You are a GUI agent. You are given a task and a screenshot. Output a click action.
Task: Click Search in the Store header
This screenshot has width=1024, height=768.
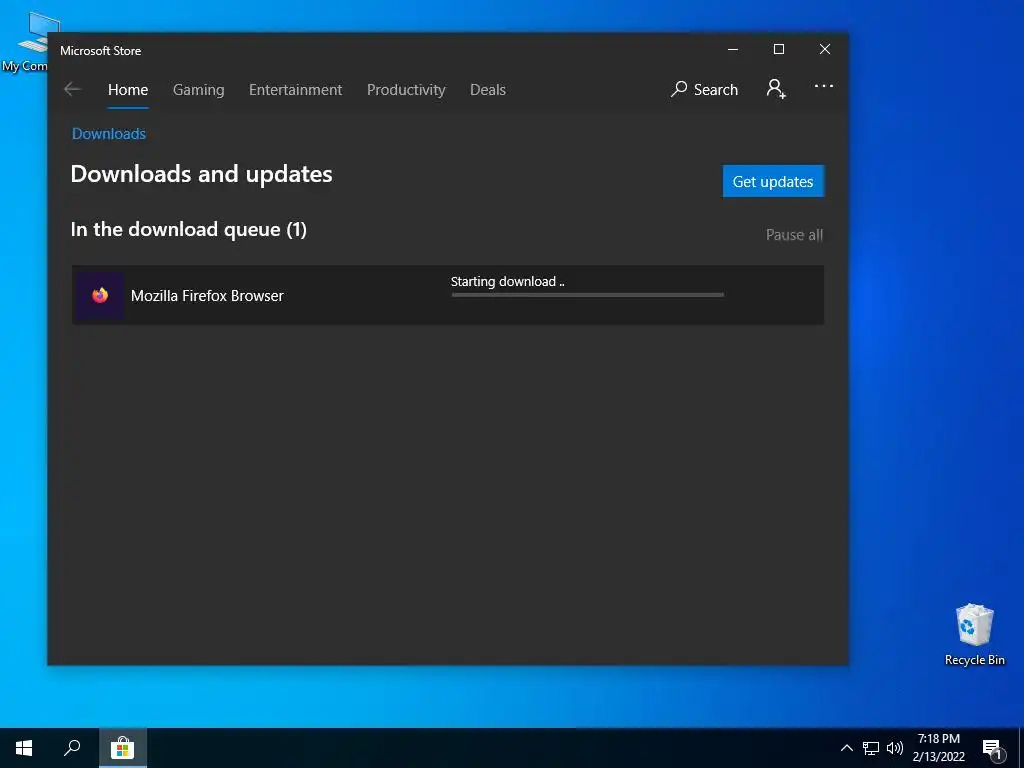(x=704, y=89)
